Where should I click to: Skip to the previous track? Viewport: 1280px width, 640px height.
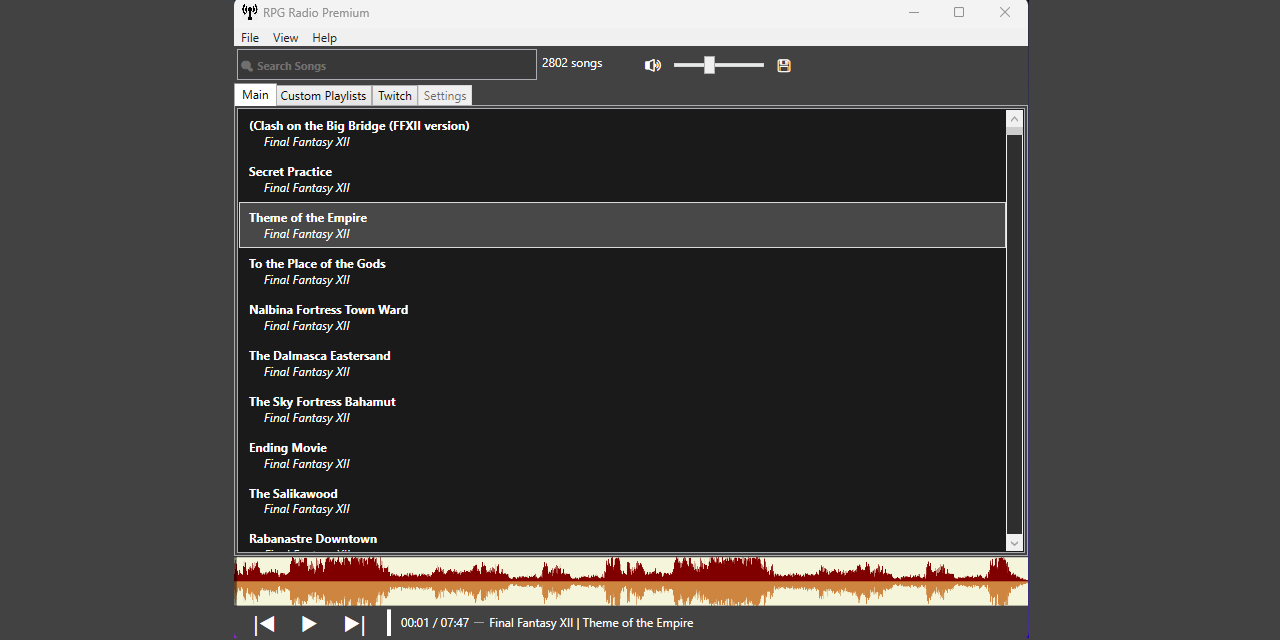pyautogui.click(x=265, y=623)
